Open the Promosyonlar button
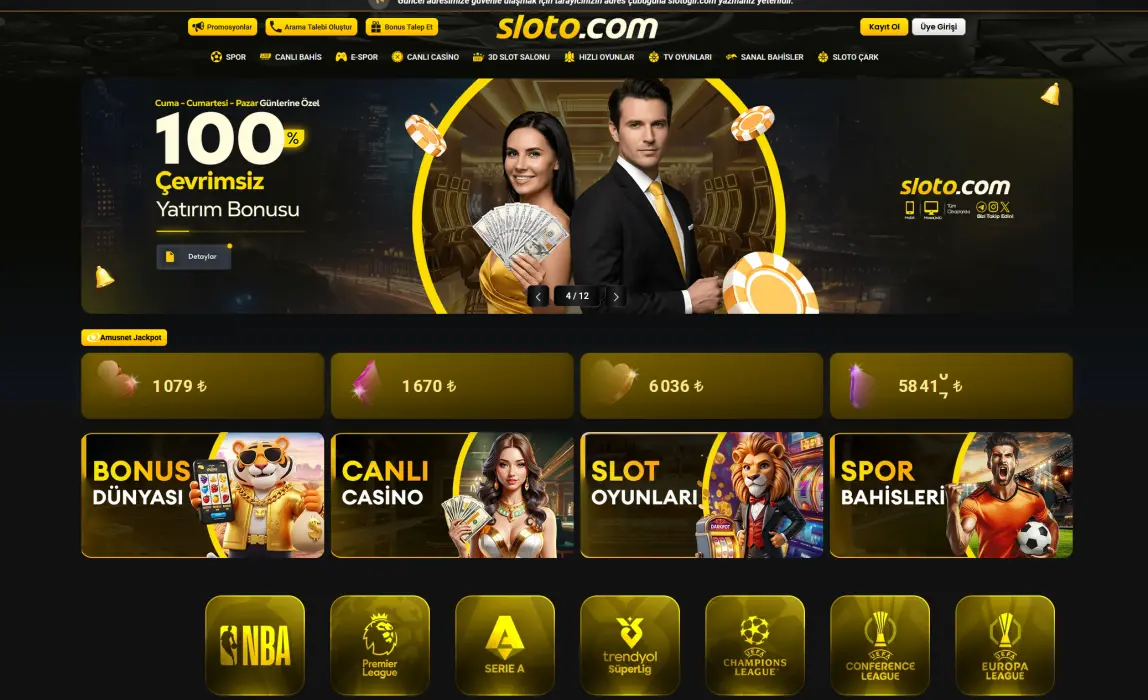The width and height of the screenshot is (1148, 700). point(223,27)
